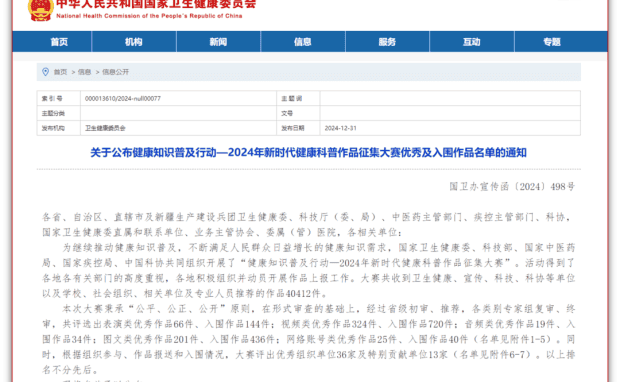Click the national emblem logo
This screenshot has width=620, height=382.
(x=40, y=9)
